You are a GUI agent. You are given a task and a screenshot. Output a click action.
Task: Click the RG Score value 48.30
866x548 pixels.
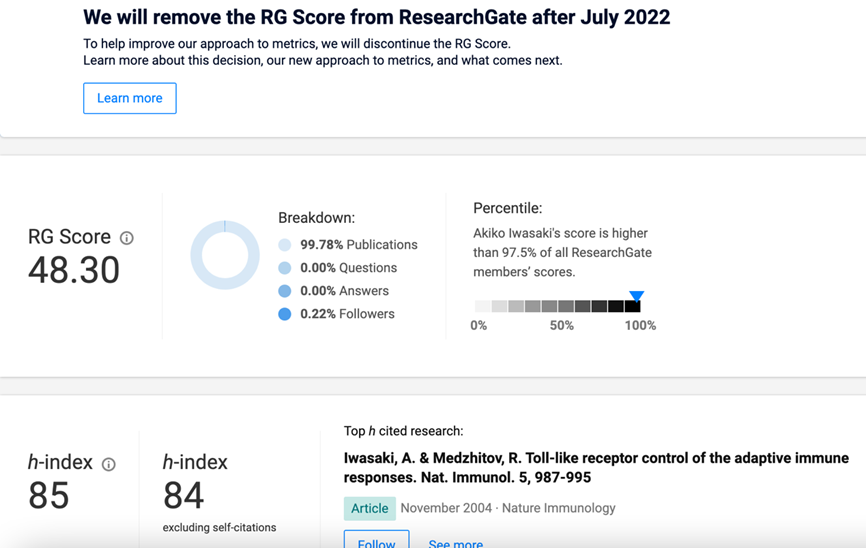(x=74, y=270)
